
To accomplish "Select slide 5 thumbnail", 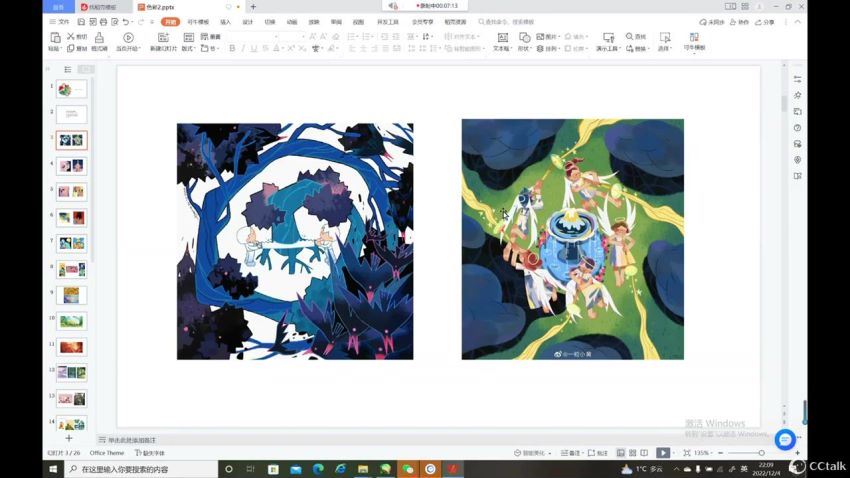I will pyautogui.click(x=72, y=192).
